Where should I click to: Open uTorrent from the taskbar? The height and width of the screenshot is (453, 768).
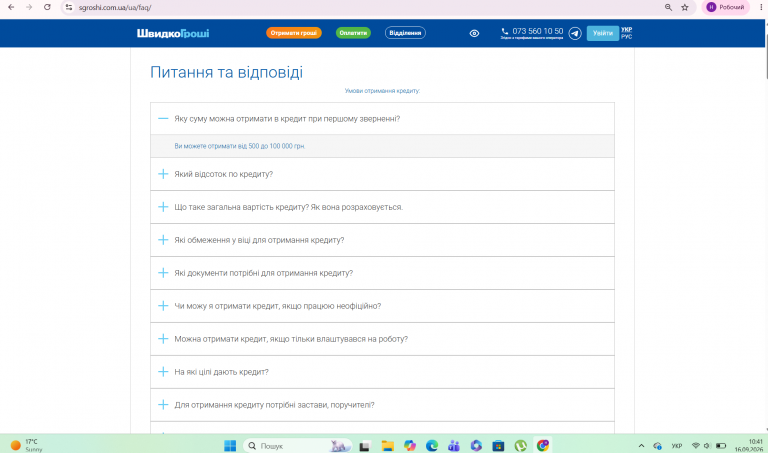[x=521, y=446]
